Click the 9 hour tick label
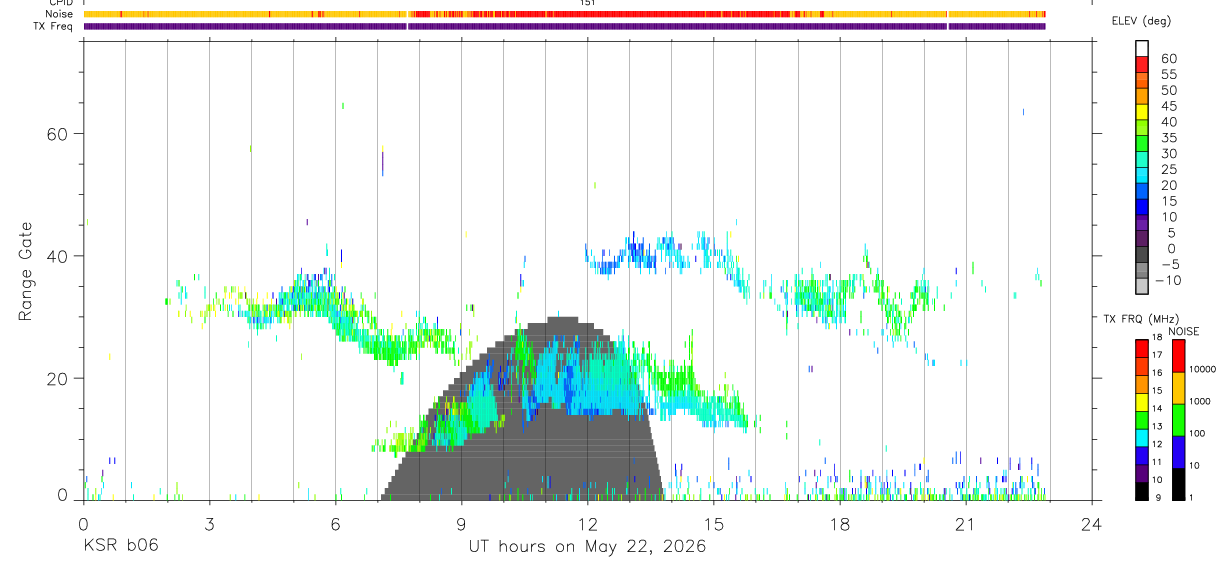 (462, 524)
